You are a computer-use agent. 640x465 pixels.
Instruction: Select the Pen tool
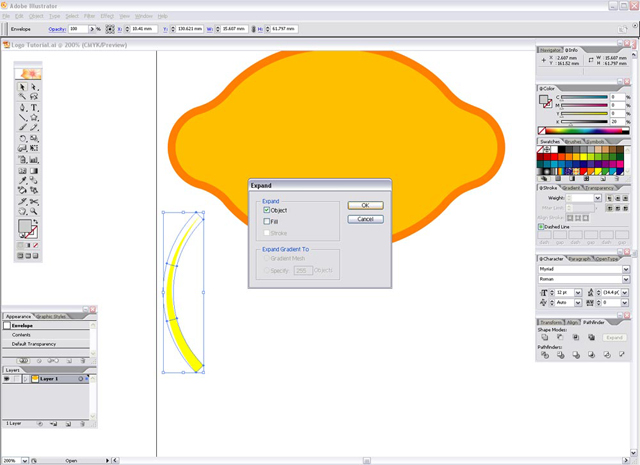[x=22, y=108]
